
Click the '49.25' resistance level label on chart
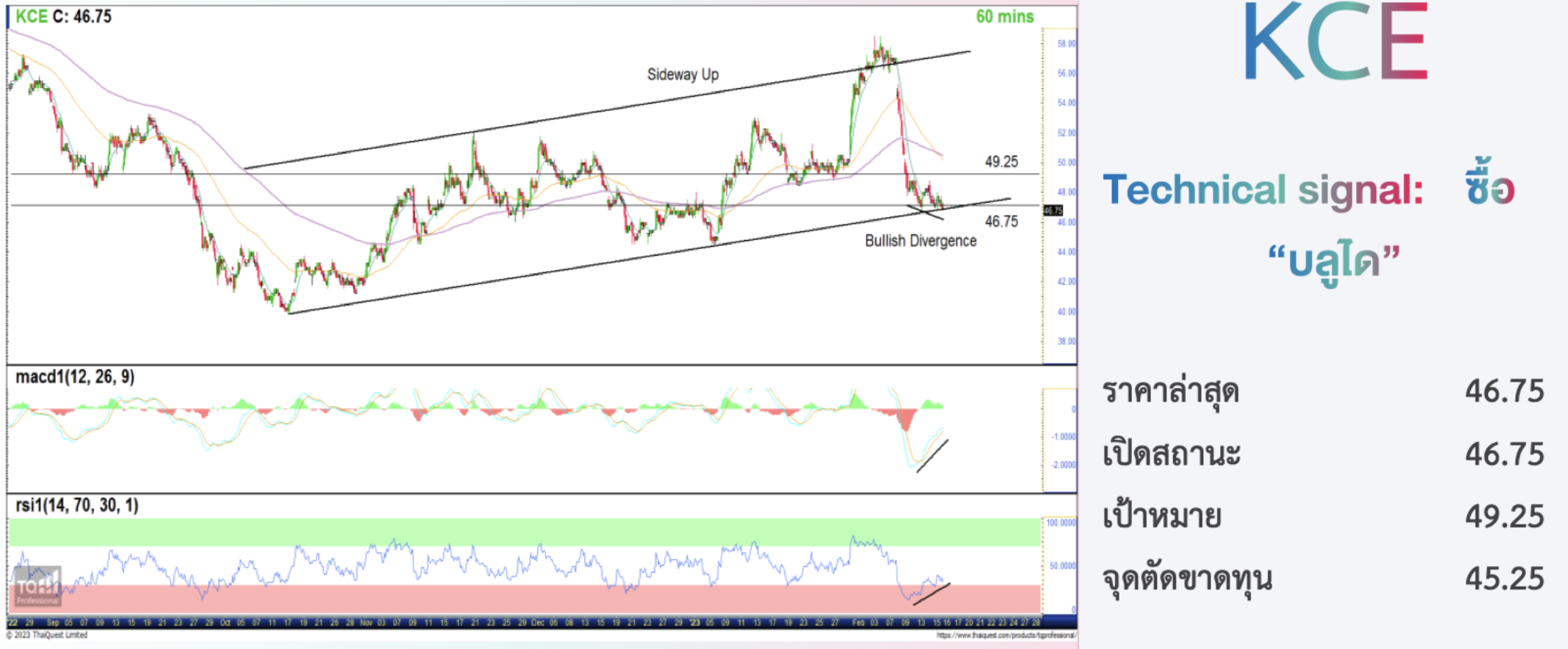tap(1001, 162)
